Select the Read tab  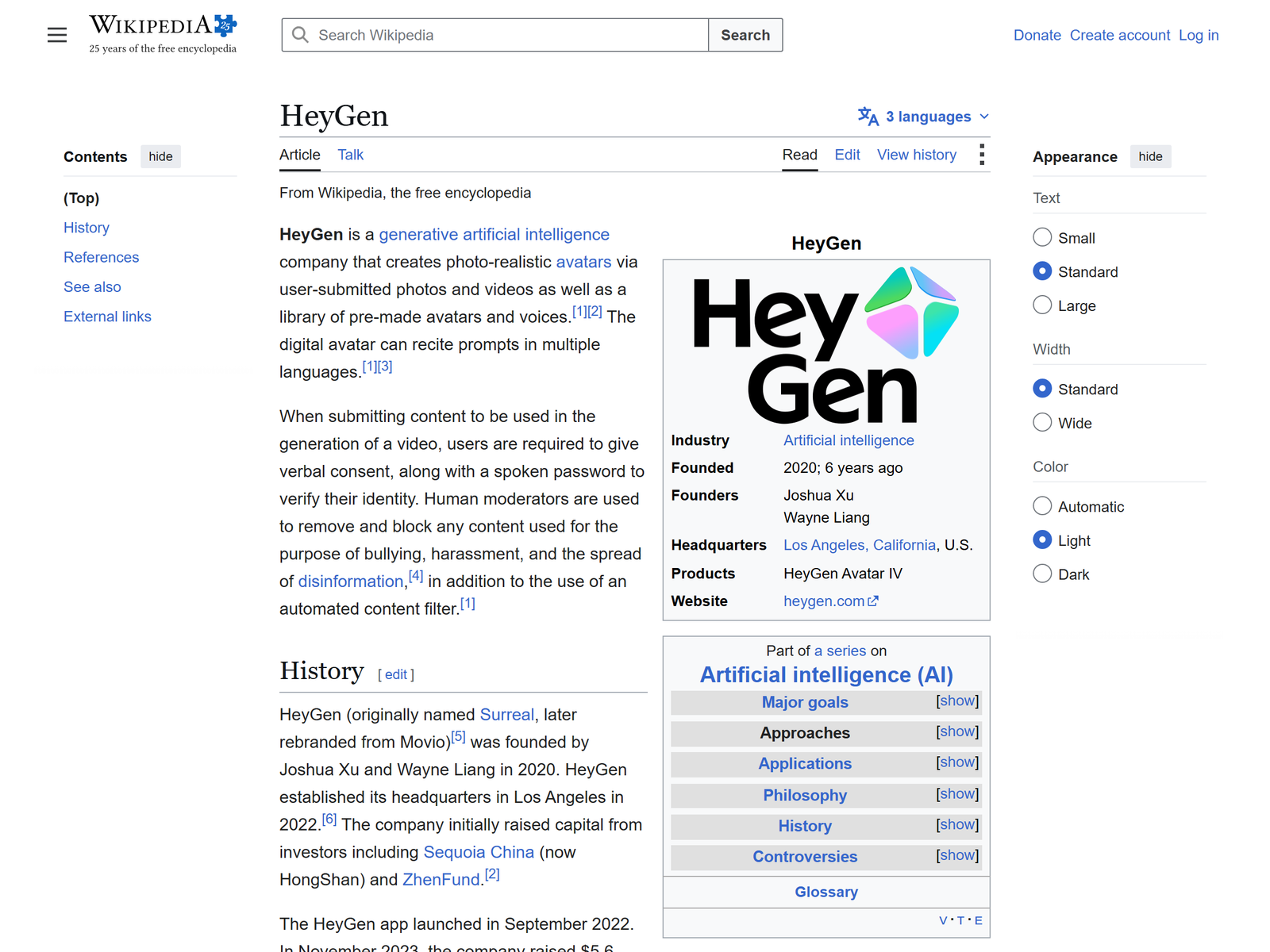point(799,155)
